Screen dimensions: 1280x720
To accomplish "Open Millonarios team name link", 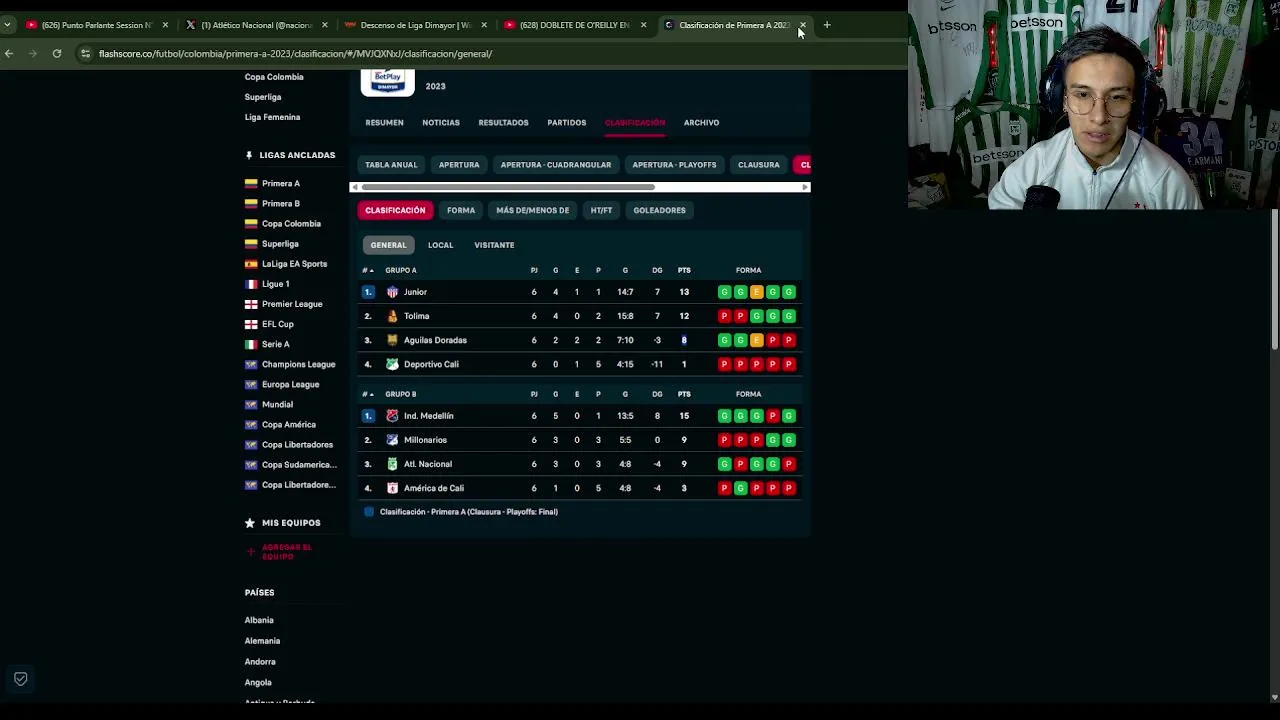I will tap(425, 440).
